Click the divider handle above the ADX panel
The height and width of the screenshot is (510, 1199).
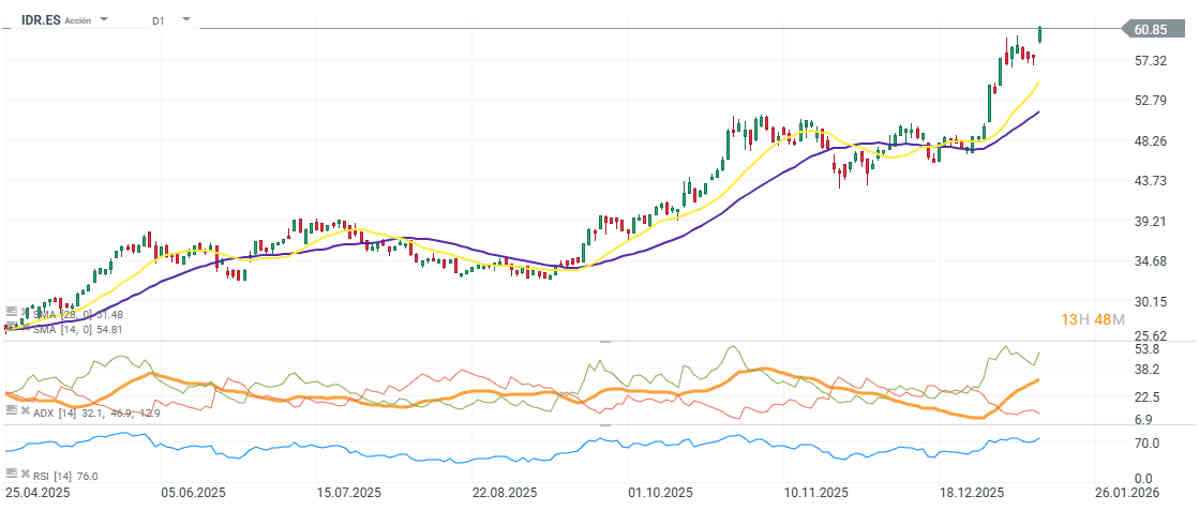(x=604, y=341)
